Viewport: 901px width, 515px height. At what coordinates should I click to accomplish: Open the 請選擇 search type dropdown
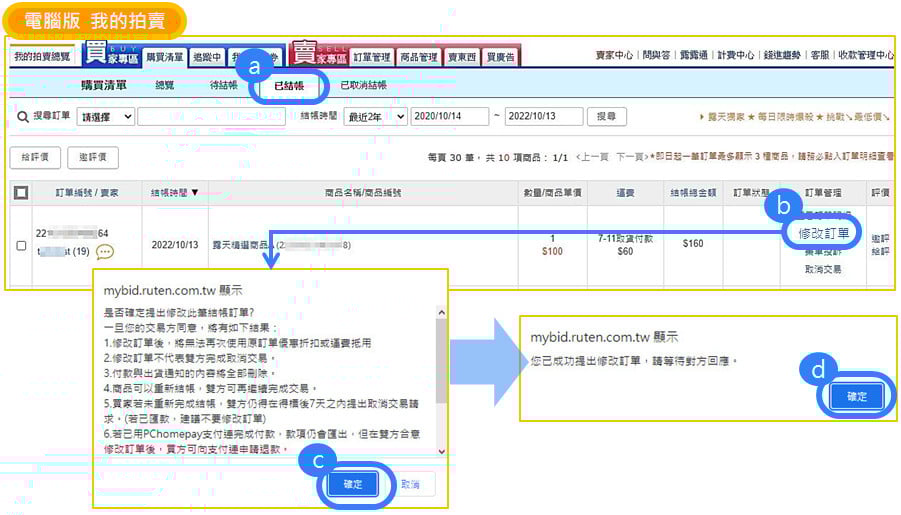tap(105, 117)
